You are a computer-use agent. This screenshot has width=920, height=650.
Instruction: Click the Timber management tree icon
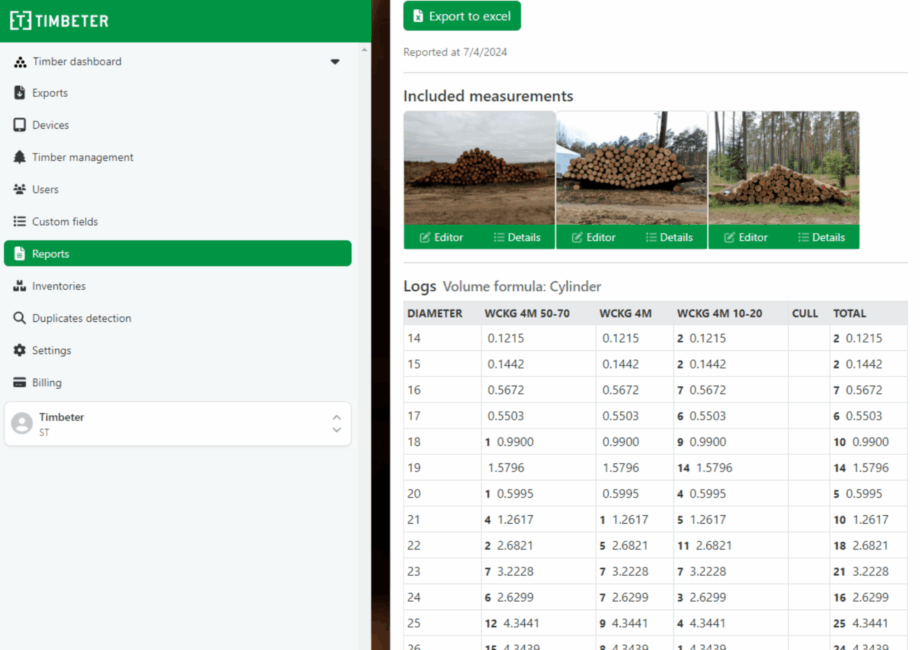tap(20, 157)
